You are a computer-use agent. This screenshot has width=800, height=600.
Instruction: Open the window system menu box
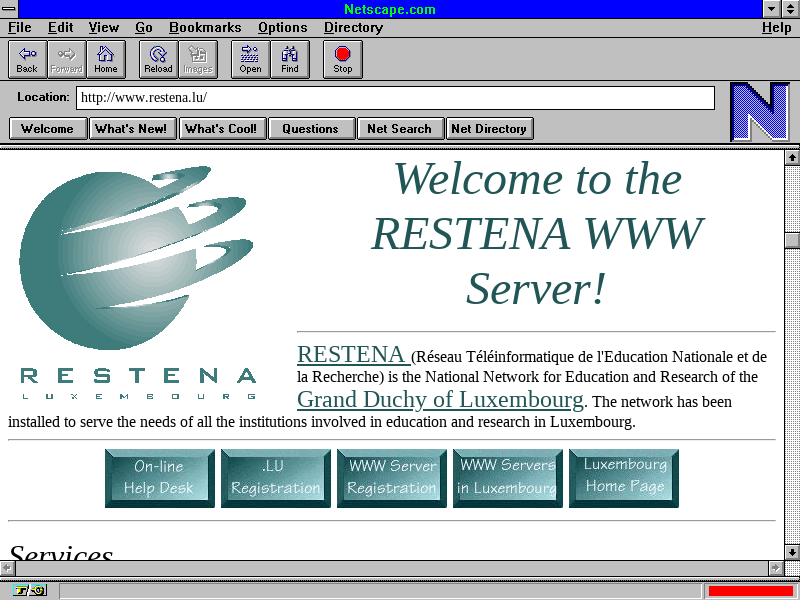click(9, 9)
